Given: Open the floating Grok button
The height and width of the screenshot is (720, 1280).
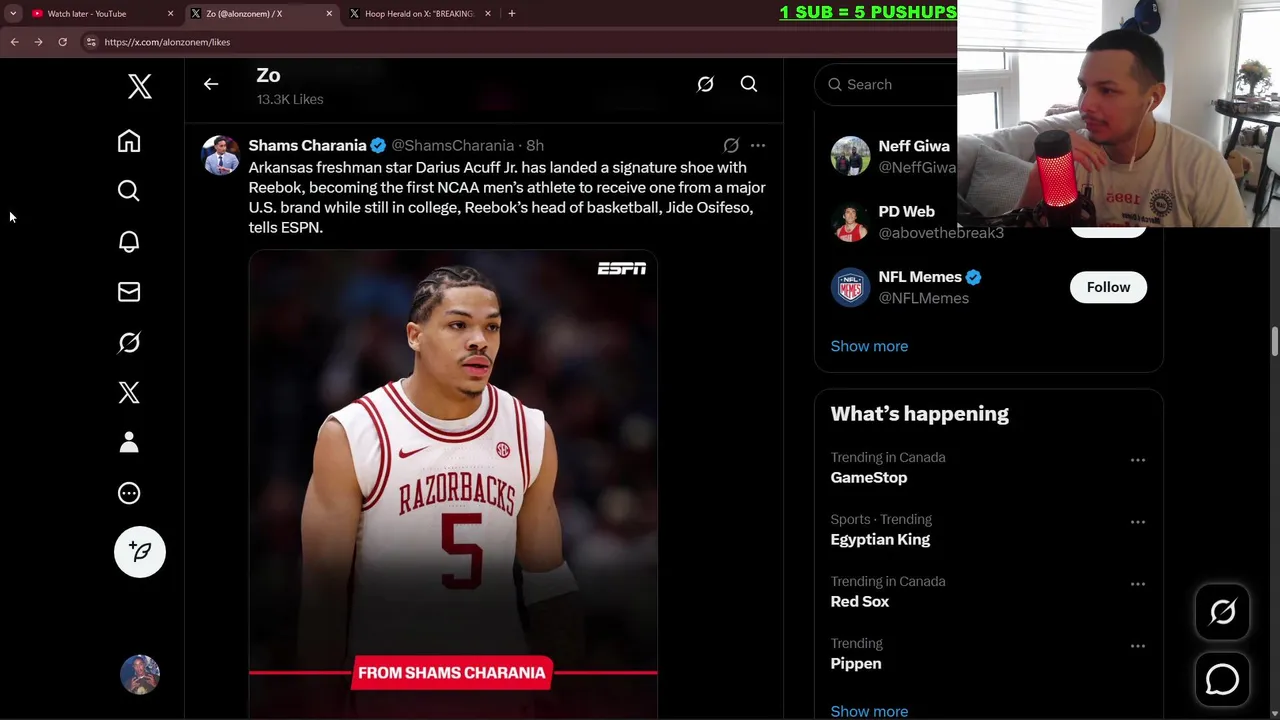Looking at the screenshot, I should click(1222, 612).
